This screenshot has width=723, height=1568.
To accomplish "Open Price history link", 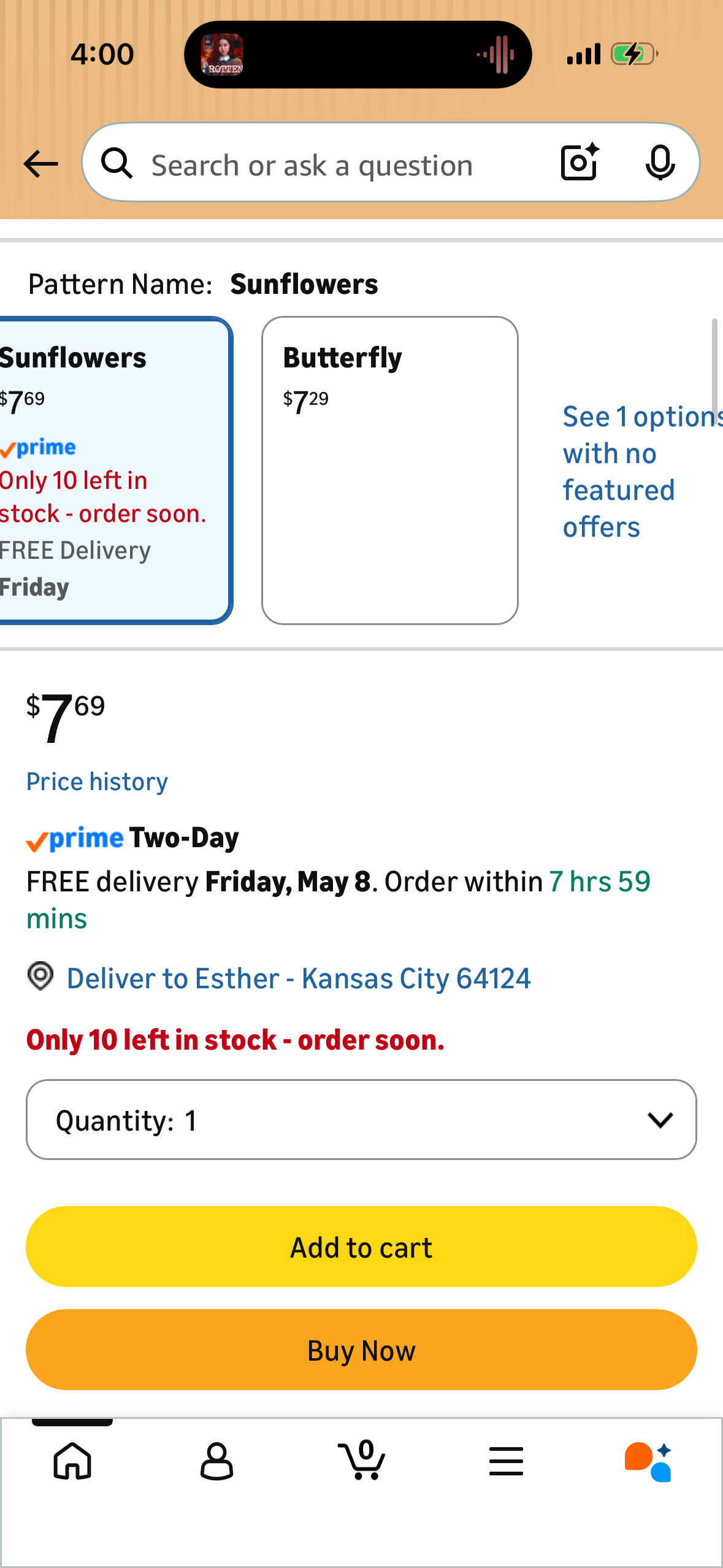I will coord(97,782).
